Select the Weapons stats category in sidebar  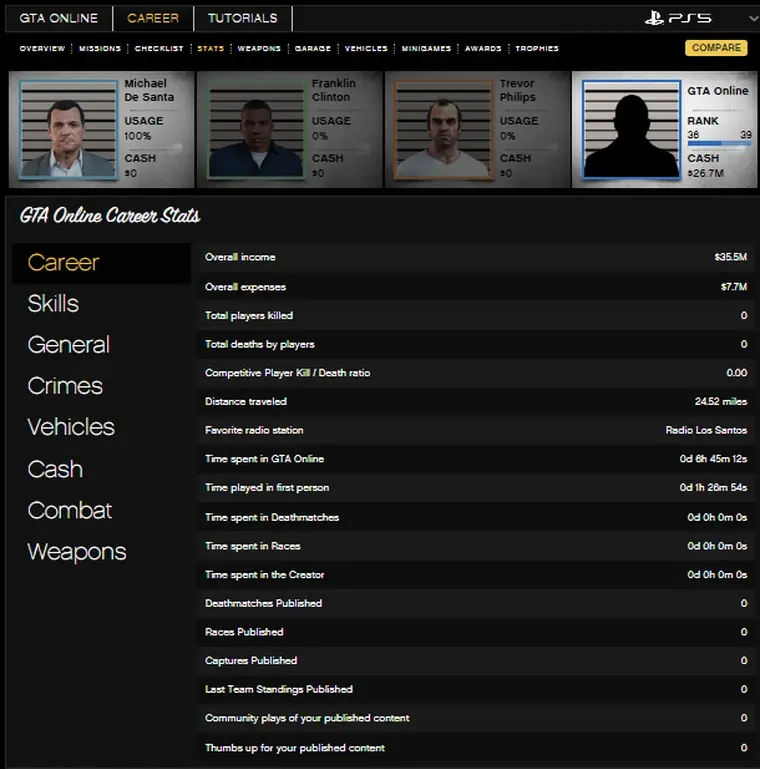(x=76, y=552)
